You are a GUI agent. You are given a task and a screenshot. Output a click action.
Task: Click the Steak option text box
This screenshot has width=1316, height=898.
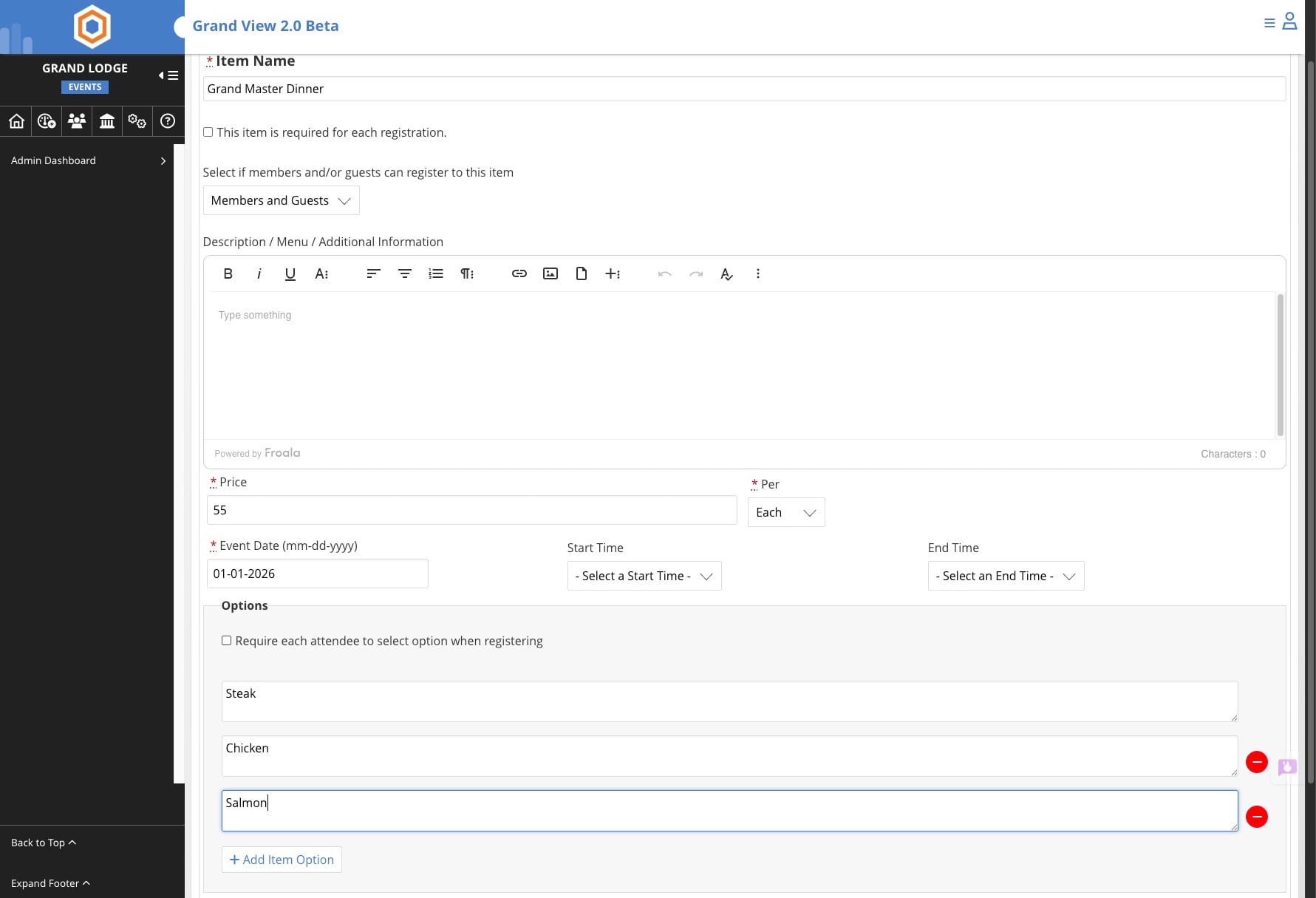pyautogui.click(x=729, y=701)
